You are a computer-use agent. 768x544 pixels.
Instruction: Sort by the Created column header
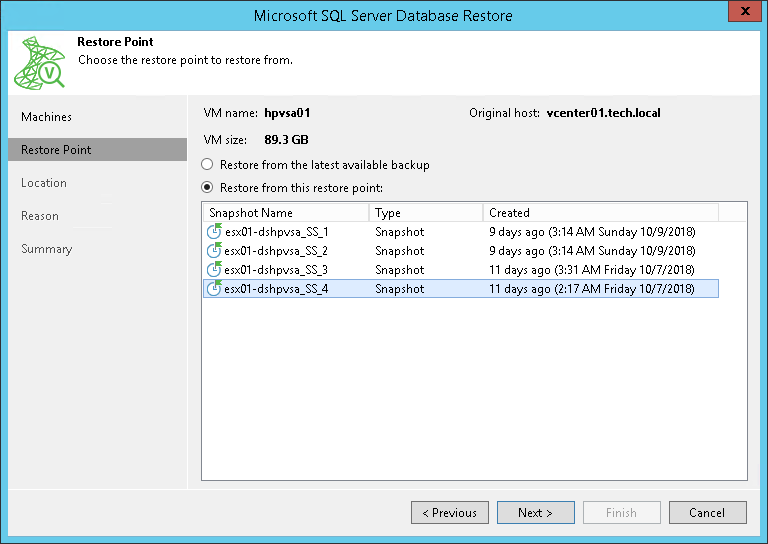[601, 213]
